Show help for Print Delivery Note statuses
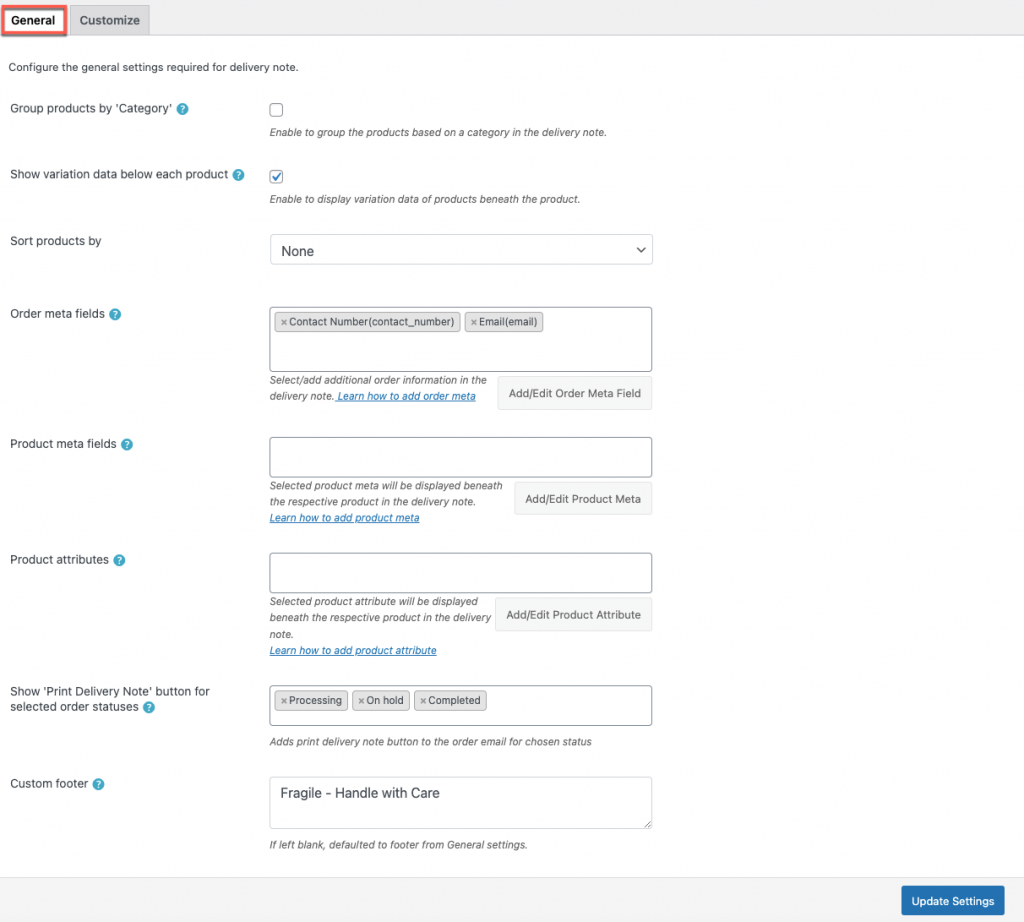 (149, 707)
